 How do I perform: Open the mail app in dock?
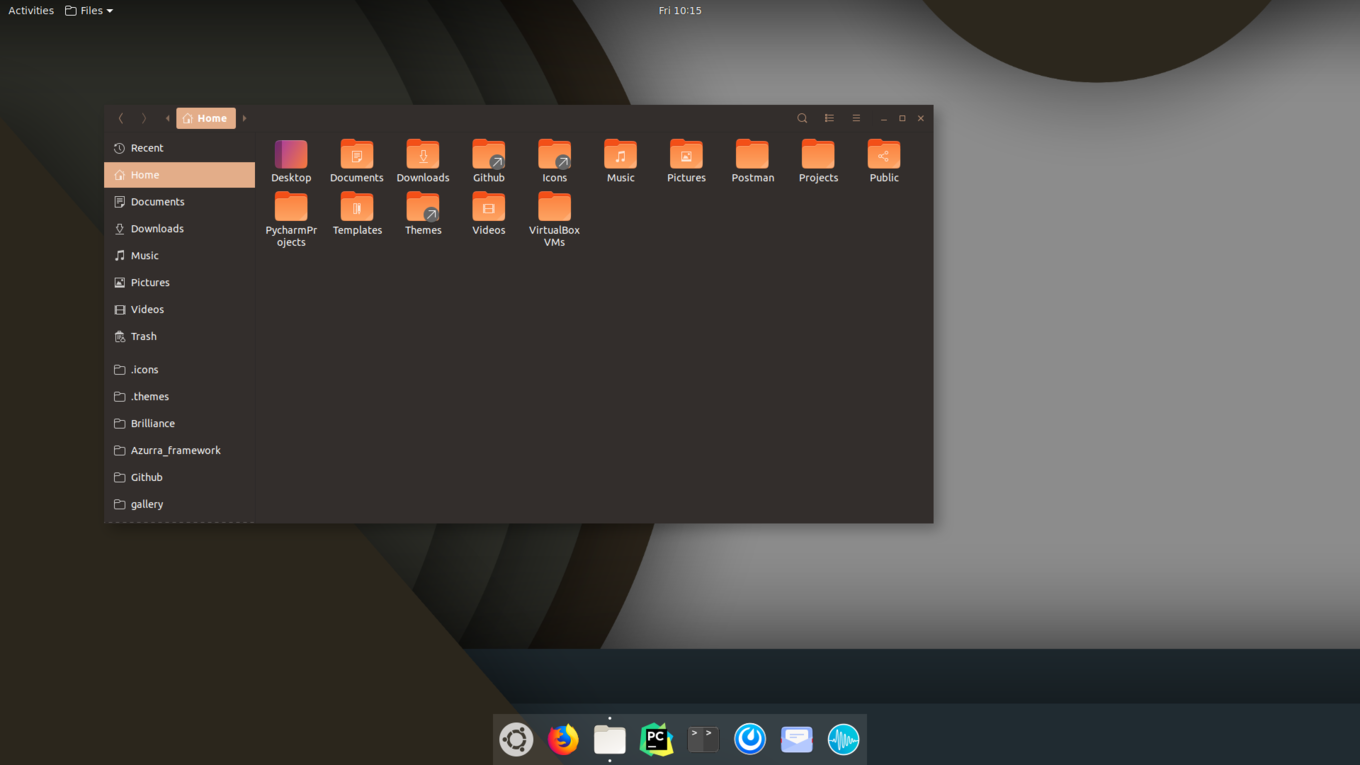pos(797,740)
